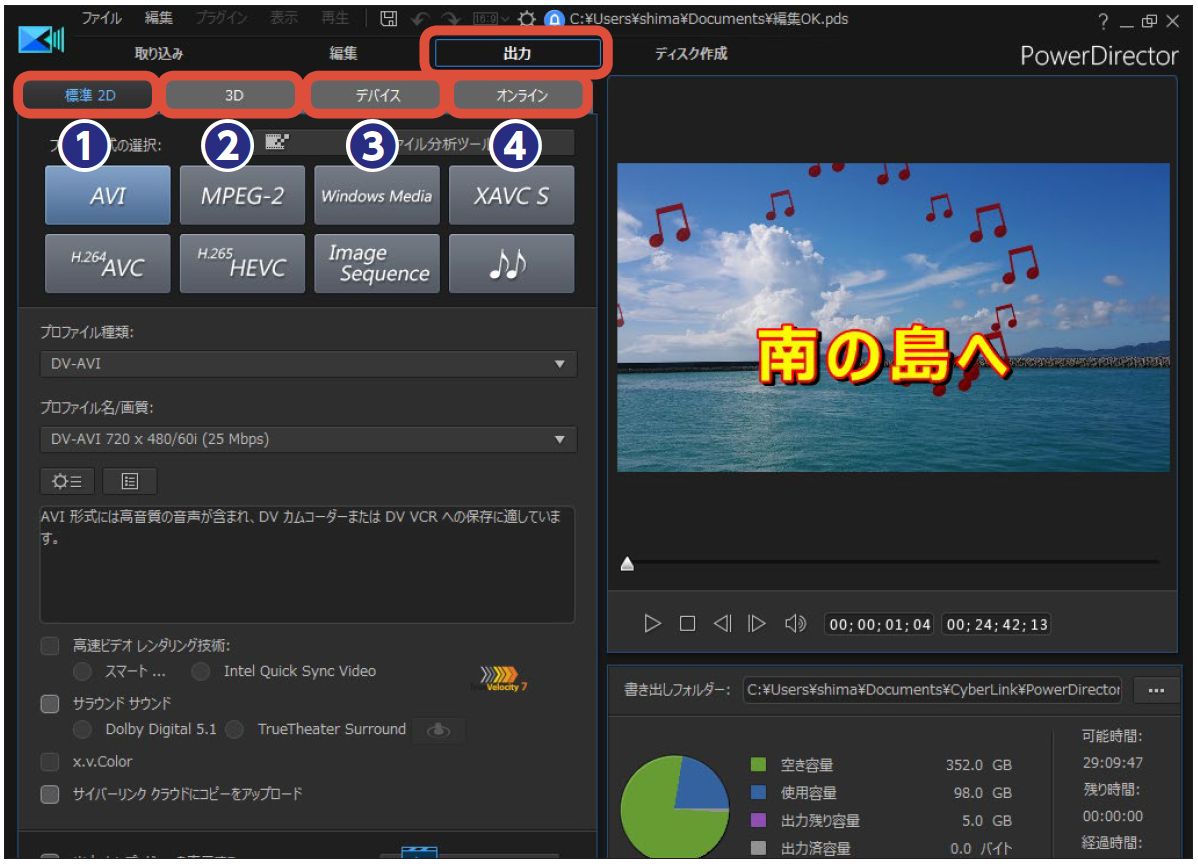Mute the preview volume speaker icon
Viewport: 1198px width, 864px height.
795,624
